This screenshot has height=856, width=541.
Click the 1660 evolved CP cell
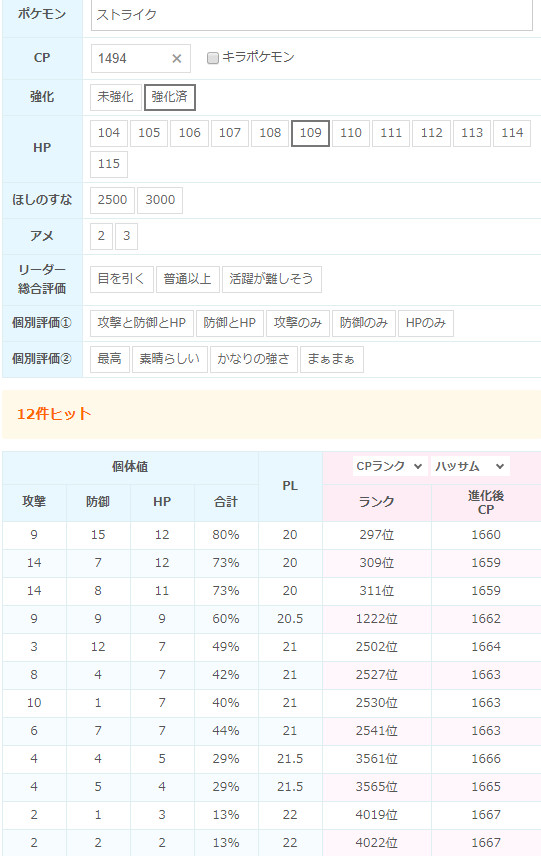click(x=486, y=536)
